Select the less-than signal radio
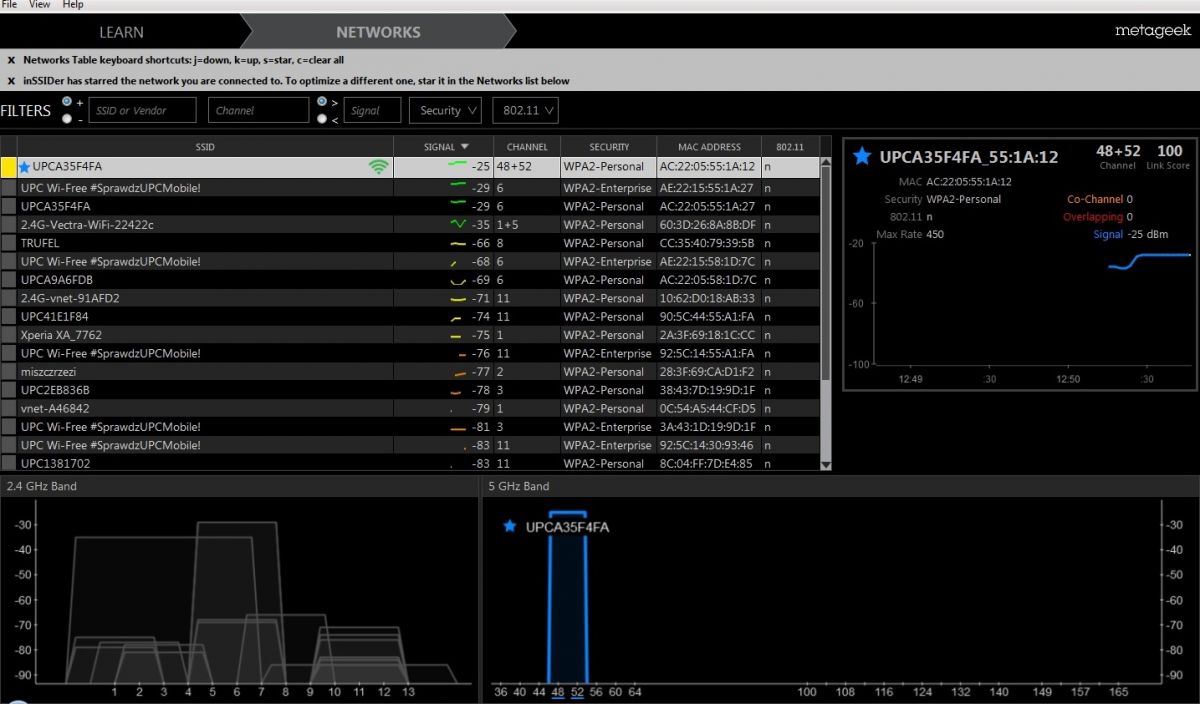Image resolution: width=1200 pixels, height=704 pixels. pyautogui.click(x=322, y=119)
